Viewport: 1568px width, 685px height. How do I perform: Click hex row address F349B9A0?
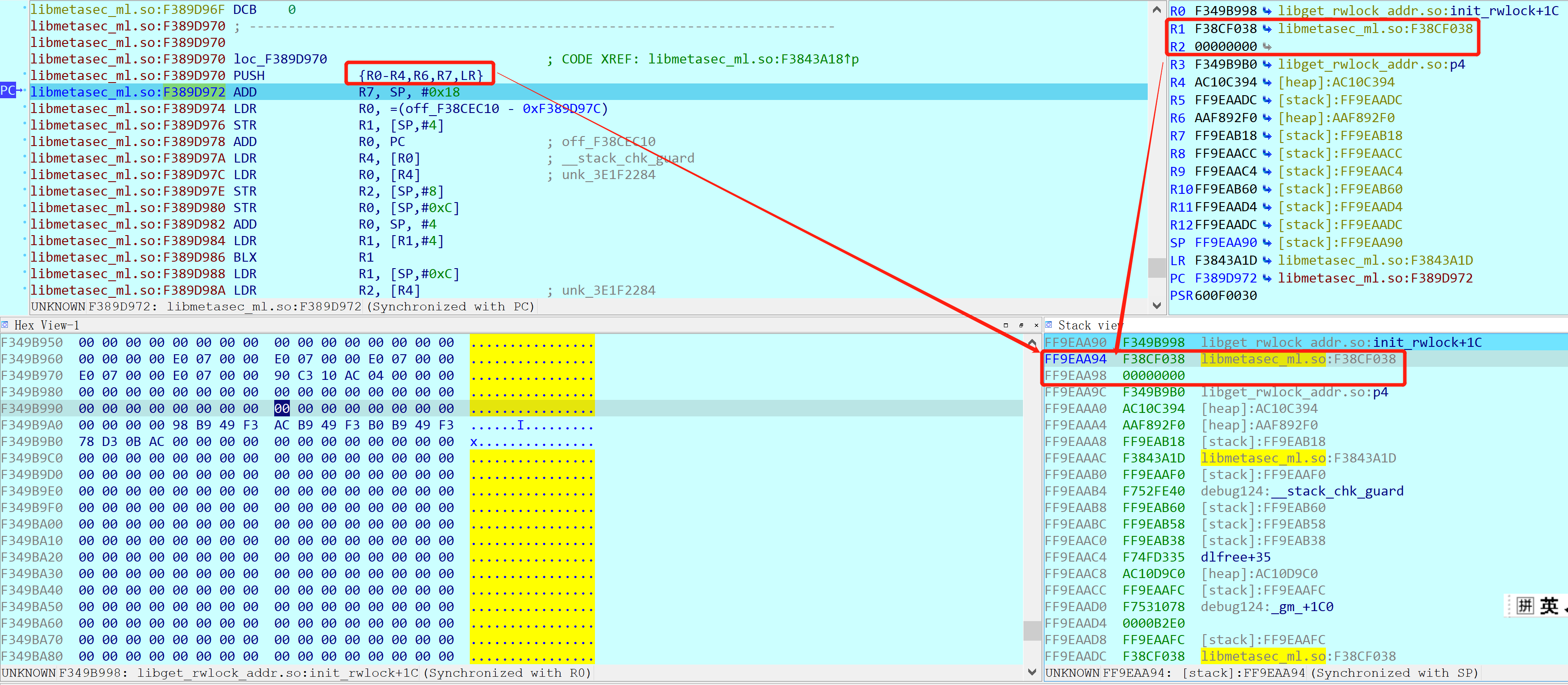pos(32,425)
